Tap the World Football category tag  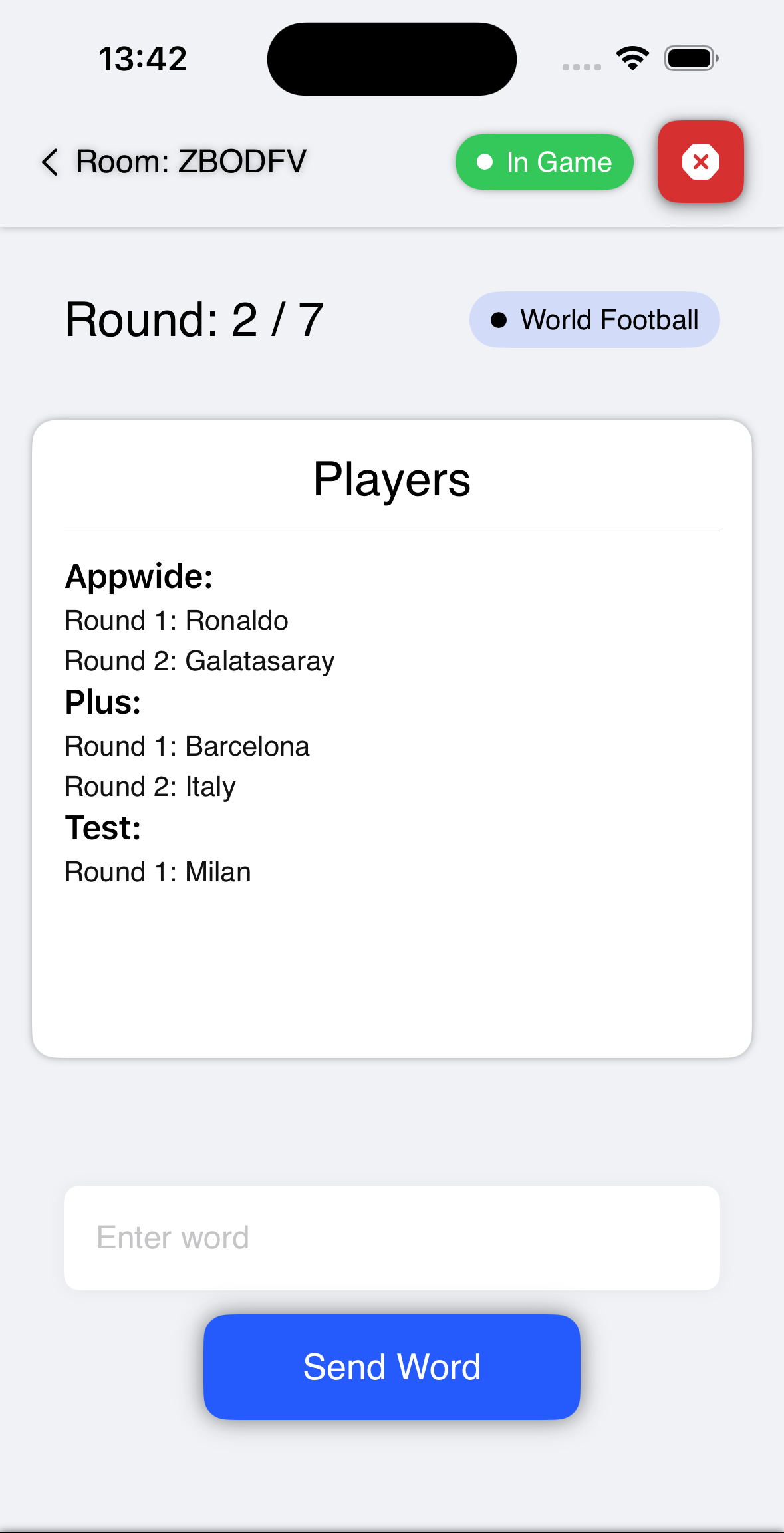[x=594, y=320]
